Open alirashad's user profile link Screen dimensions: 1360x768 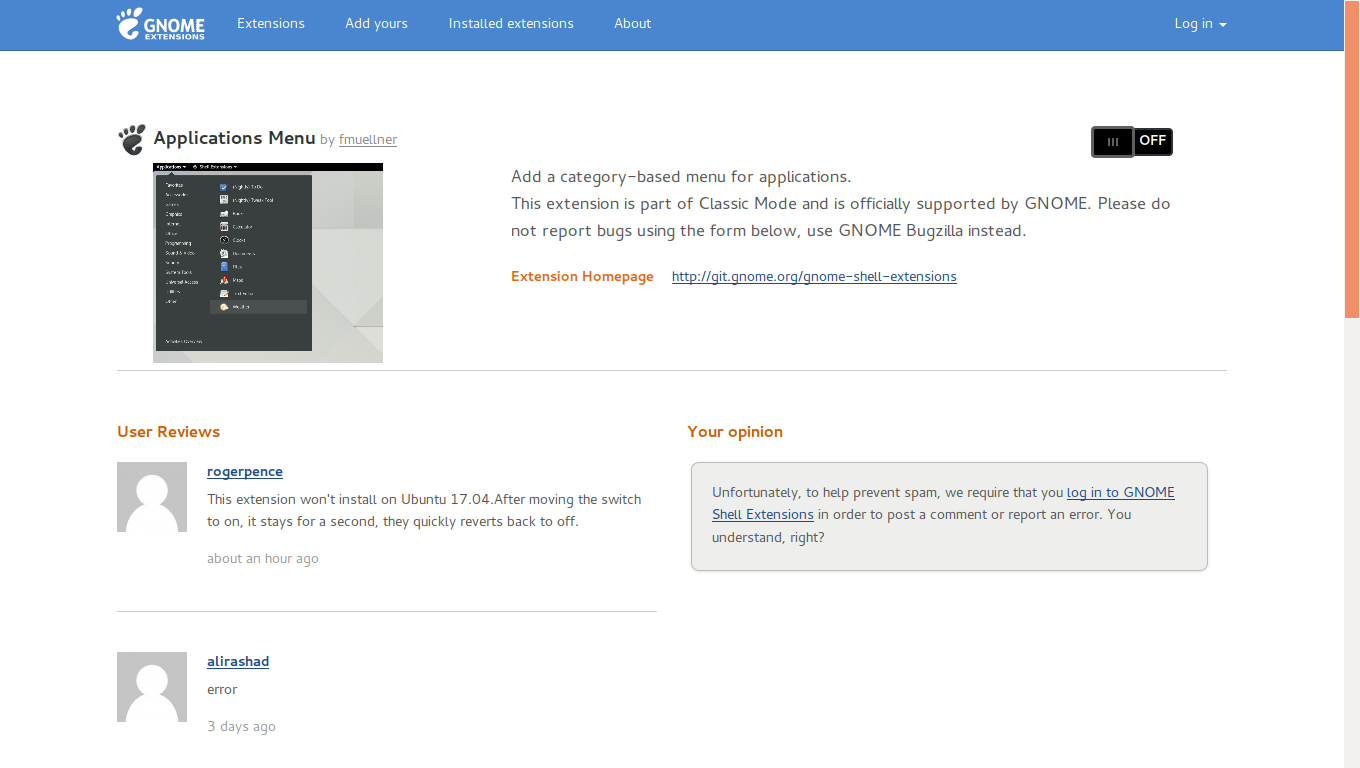pos(238,662)
